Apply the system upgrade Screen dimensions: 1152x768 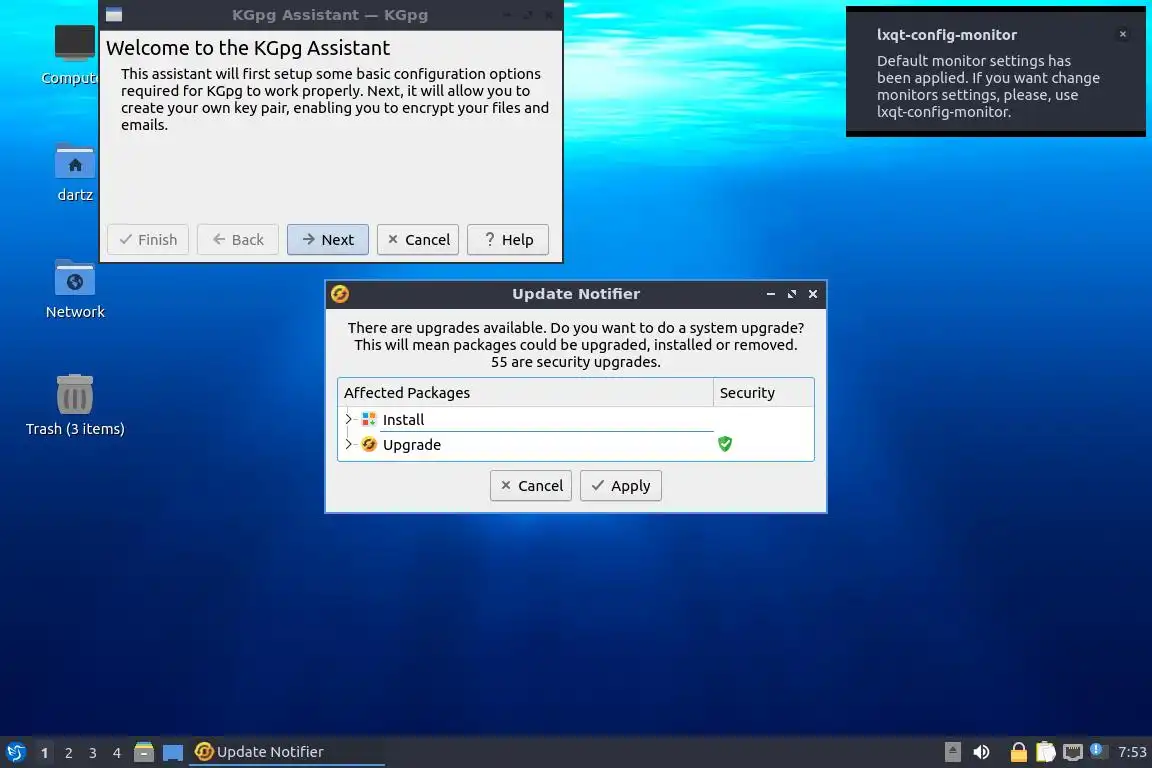tap(621, 486)
